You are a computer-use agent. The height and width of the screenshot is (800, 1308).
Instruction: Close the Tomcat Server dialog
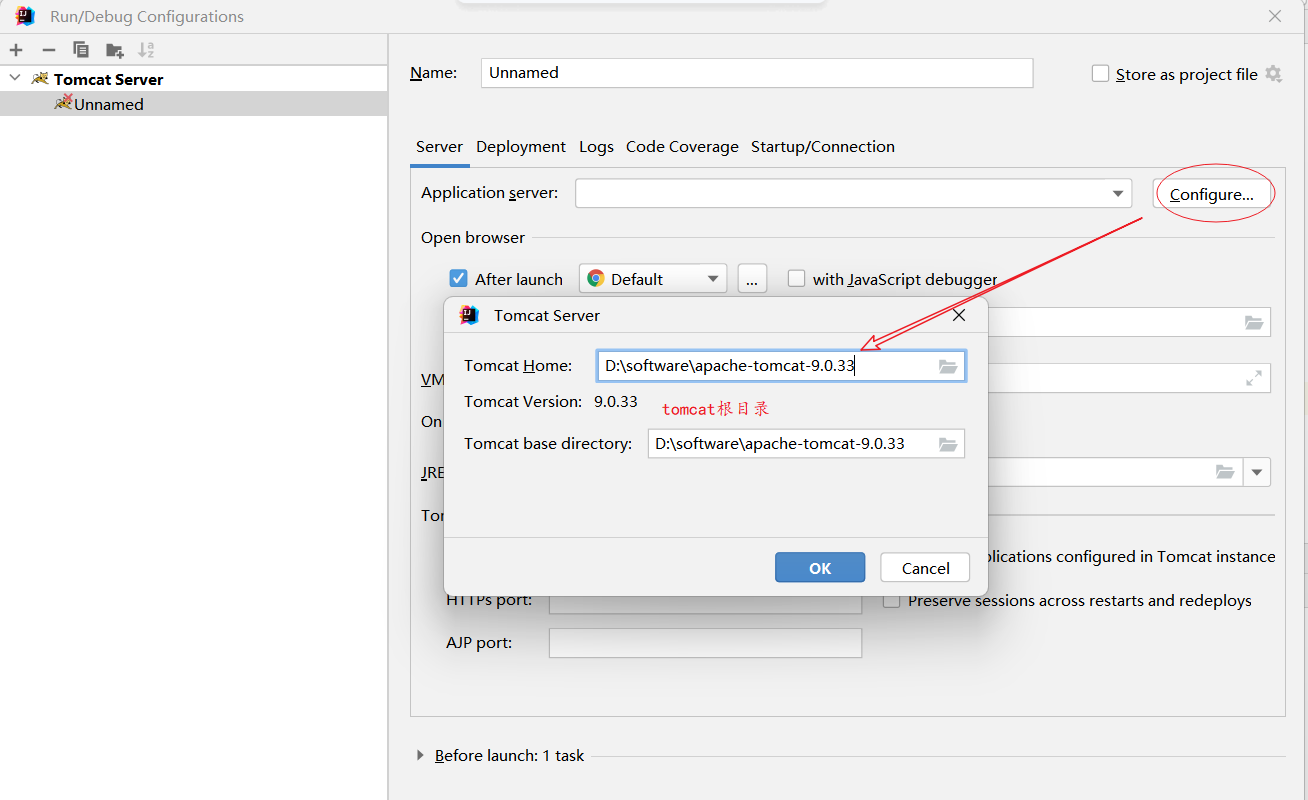tap(959, 315)
